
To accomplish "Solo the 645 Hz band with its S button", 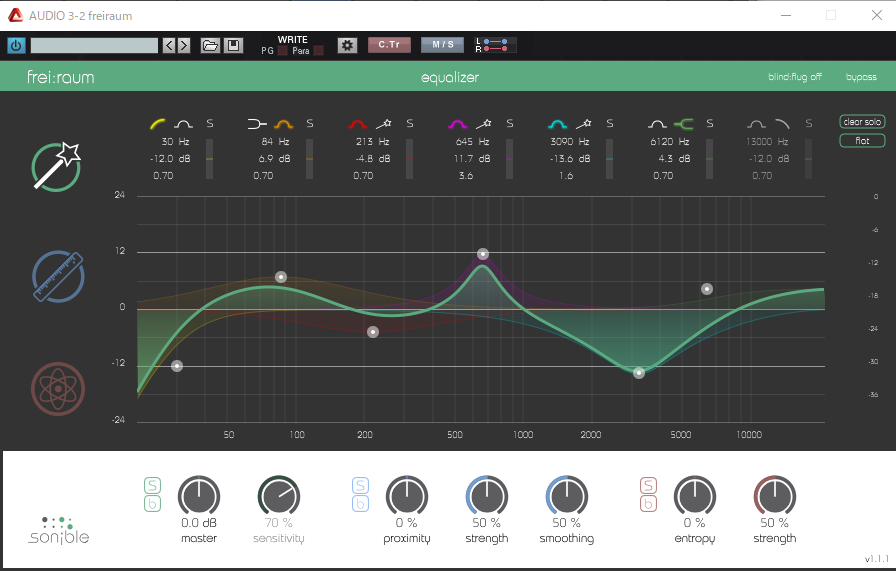I will pos(509,124).
